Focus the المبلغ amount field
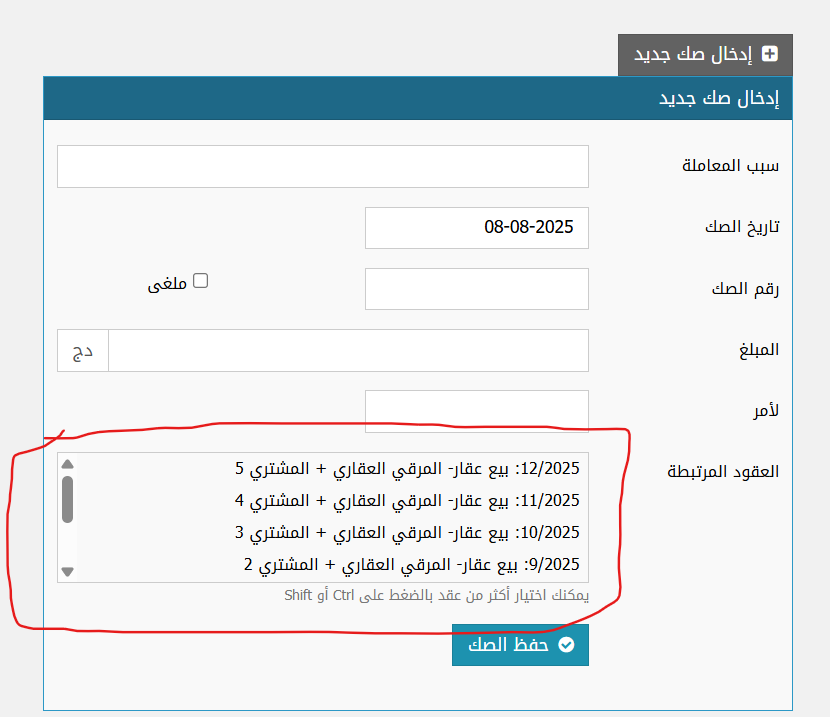 347,350
